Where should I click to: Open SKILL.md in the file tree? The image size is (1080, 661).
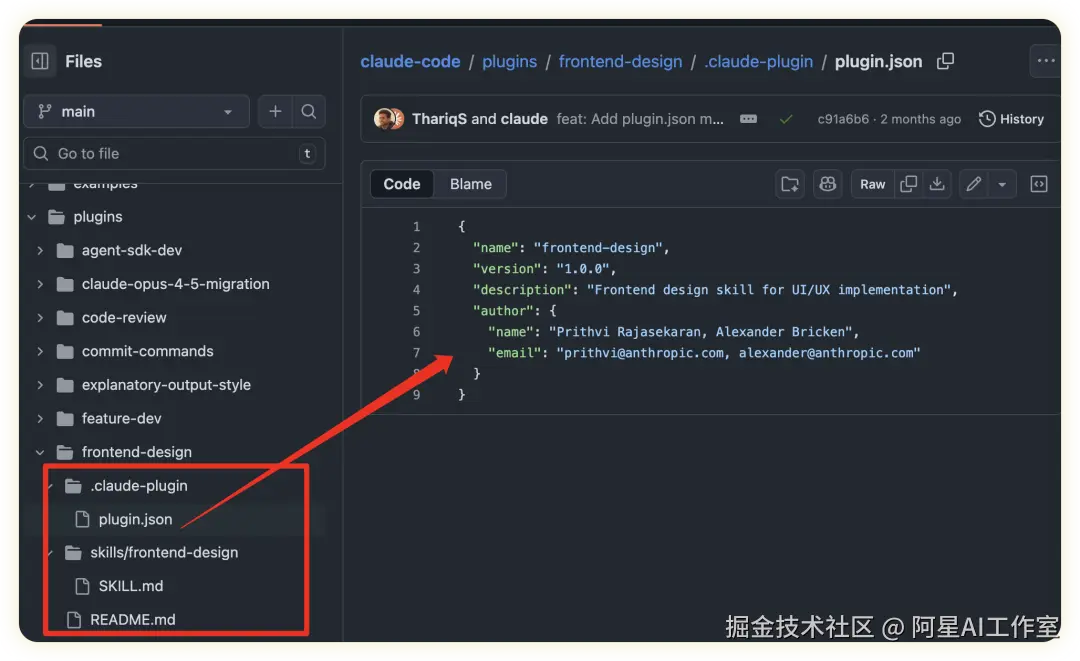[131, 587]
